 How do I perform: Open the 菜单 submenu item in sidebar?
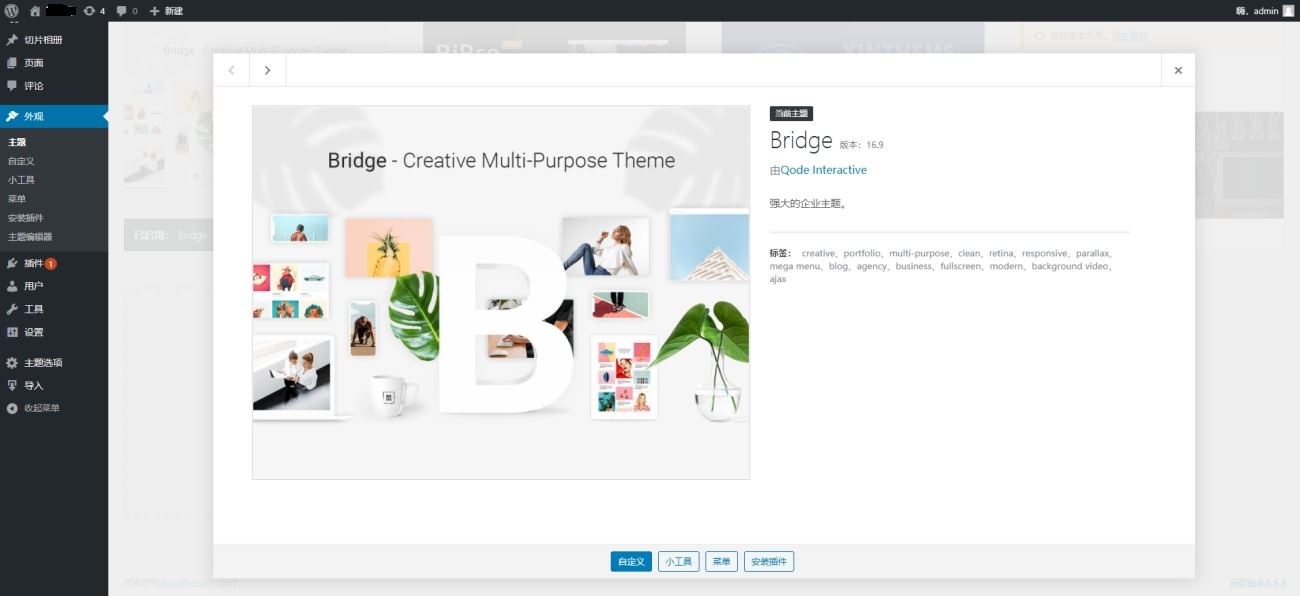pos(17,199)
